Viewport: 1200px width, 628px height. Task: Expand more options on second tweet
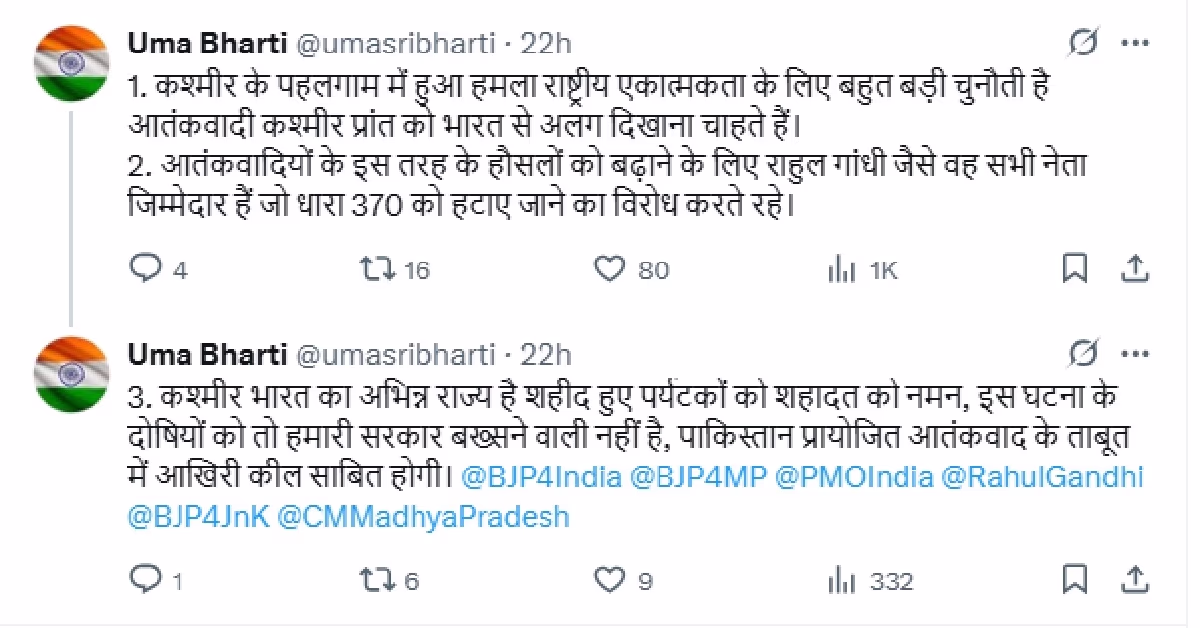pyautogui.click(x=1135, y=354)
